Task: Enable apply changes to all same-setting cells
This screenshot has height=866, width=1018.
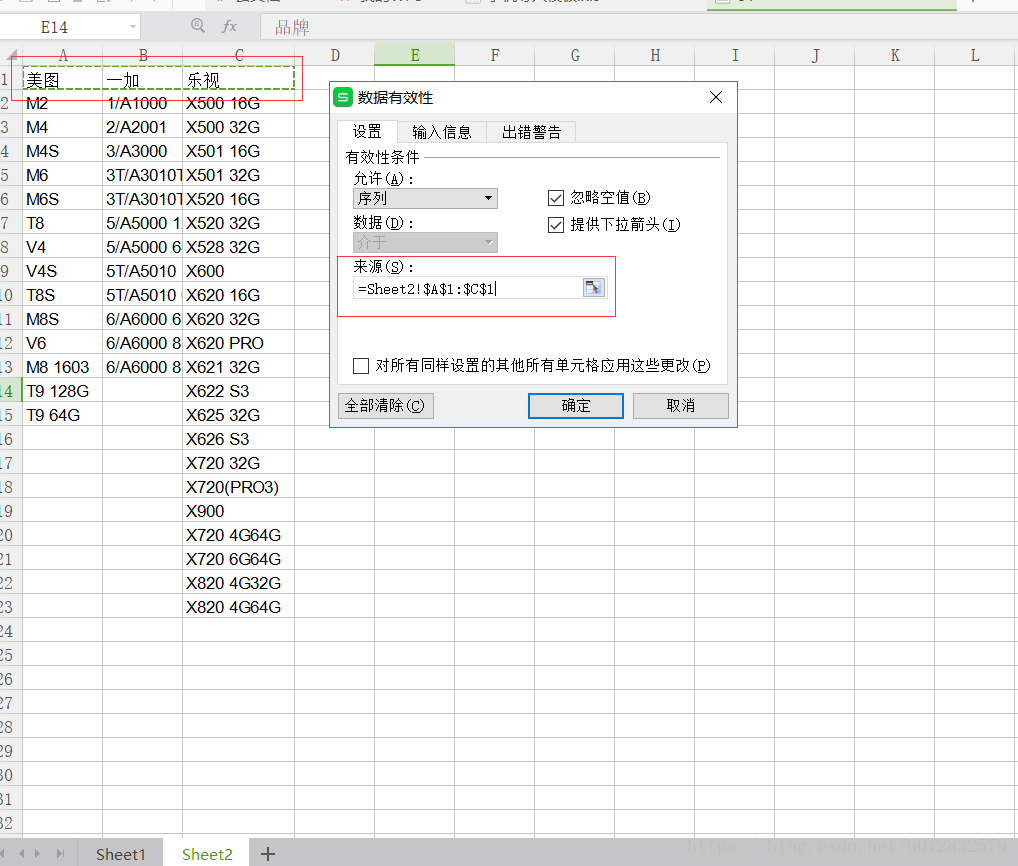Action: [361, 366]
